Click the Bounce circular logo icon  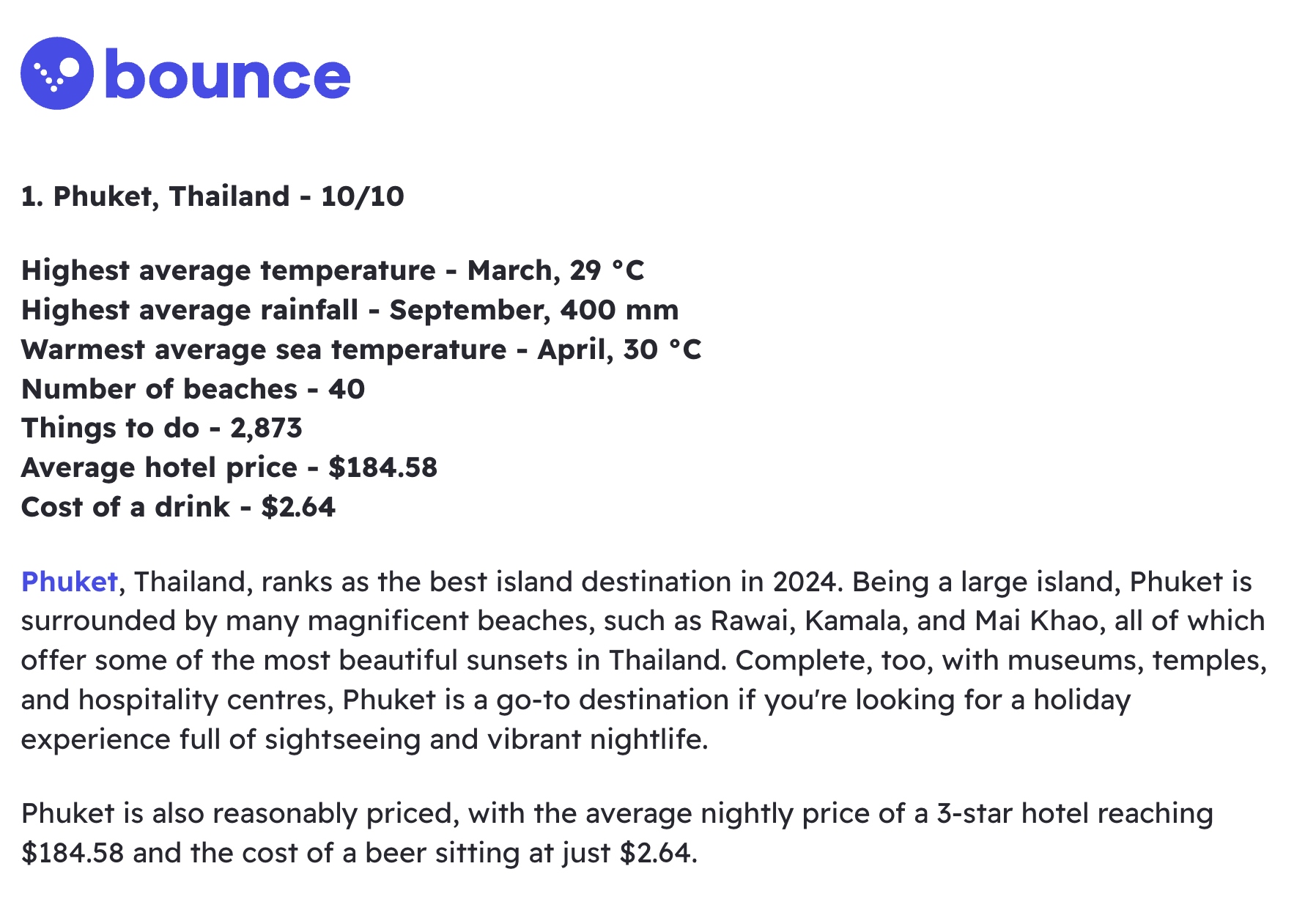(x=57, y=73)
